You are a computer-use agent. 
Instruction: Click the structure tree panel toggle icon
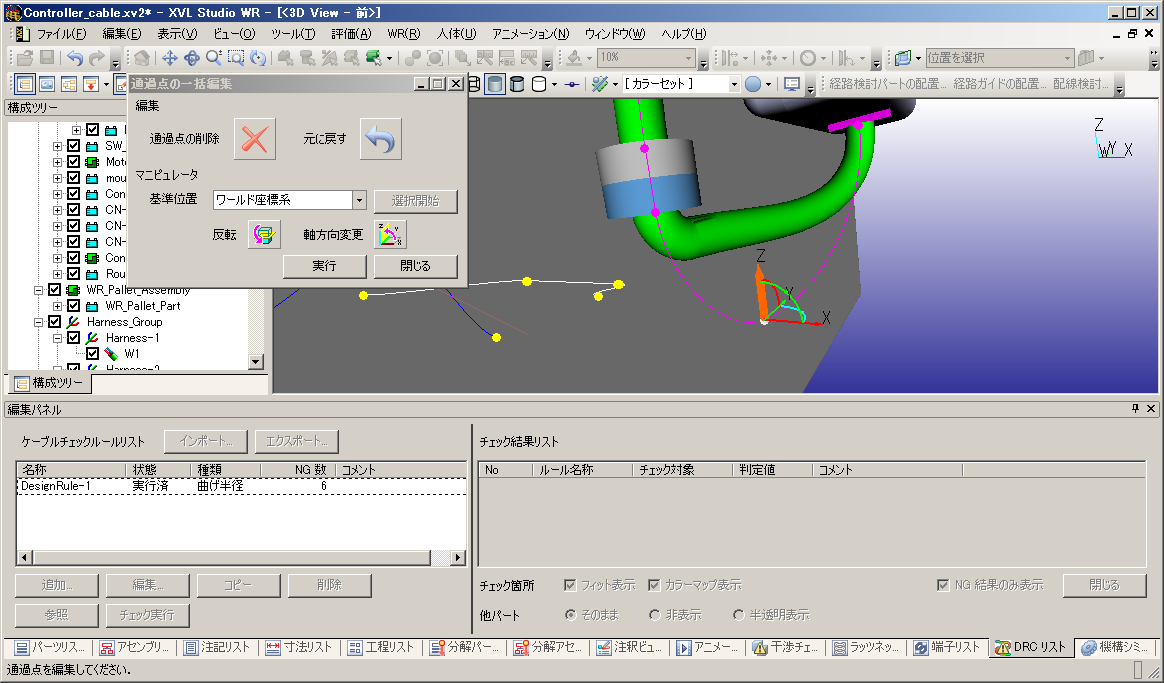(x=24, y=84)
